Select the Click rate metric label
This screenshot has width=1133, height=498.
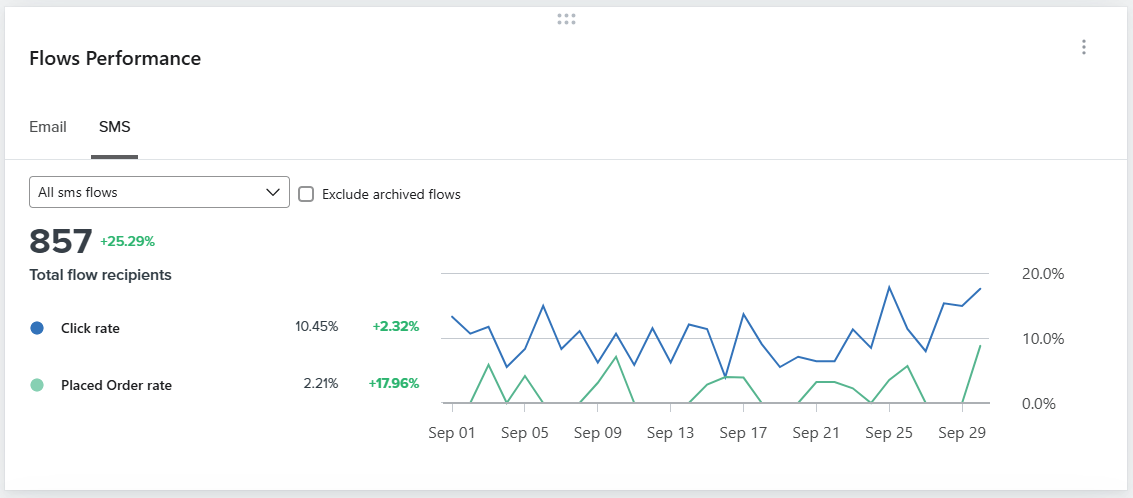[90, 328]
